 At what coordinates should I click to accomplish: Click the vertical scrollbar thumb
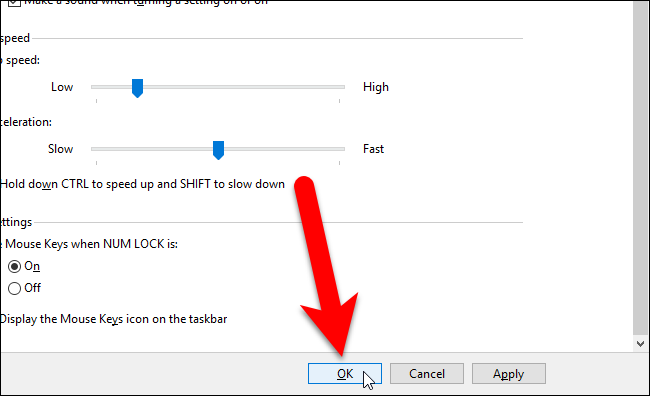click(x=640, y=166)
